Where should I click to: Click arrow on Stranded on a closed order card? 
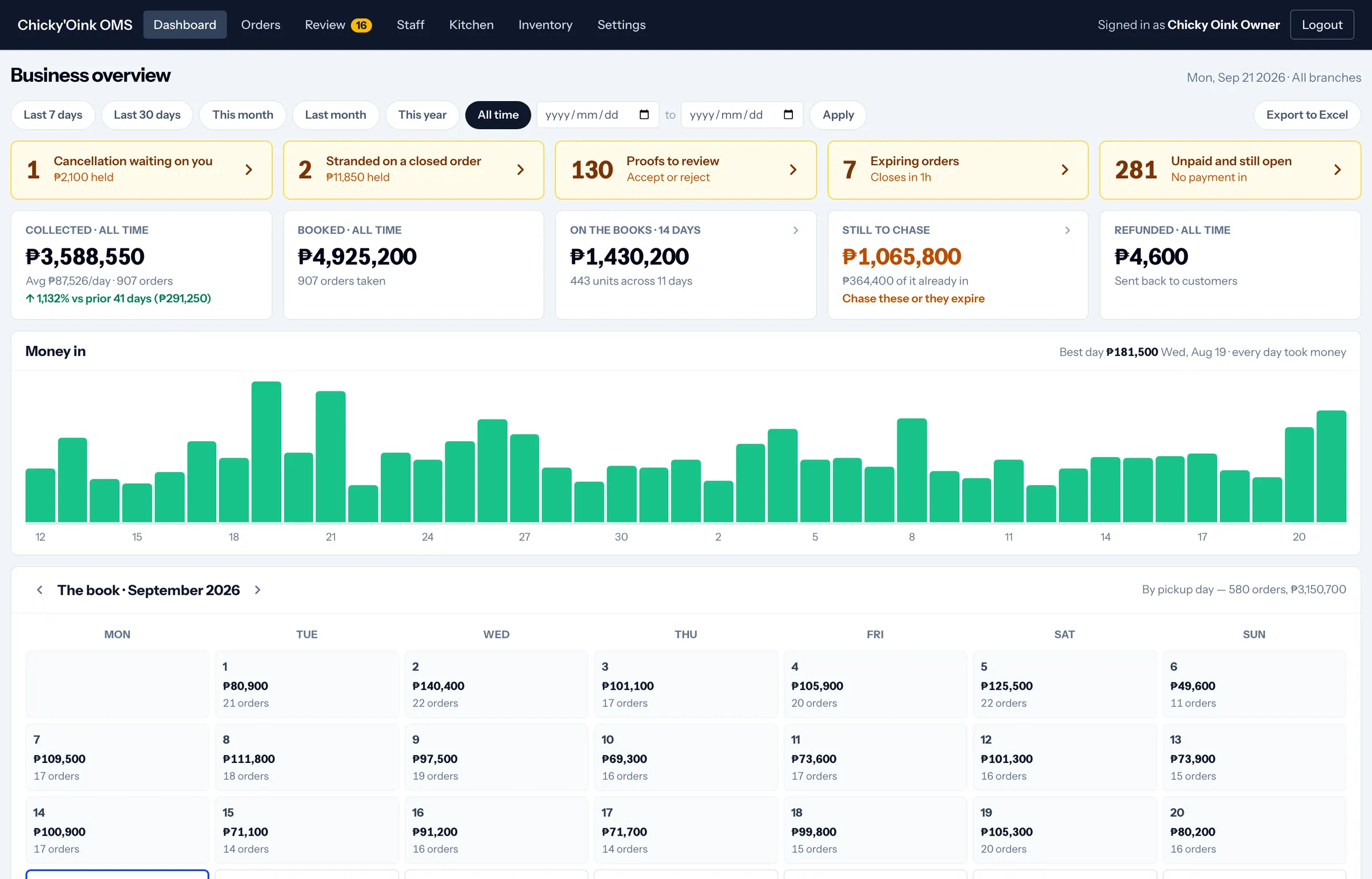coord(520,170)
